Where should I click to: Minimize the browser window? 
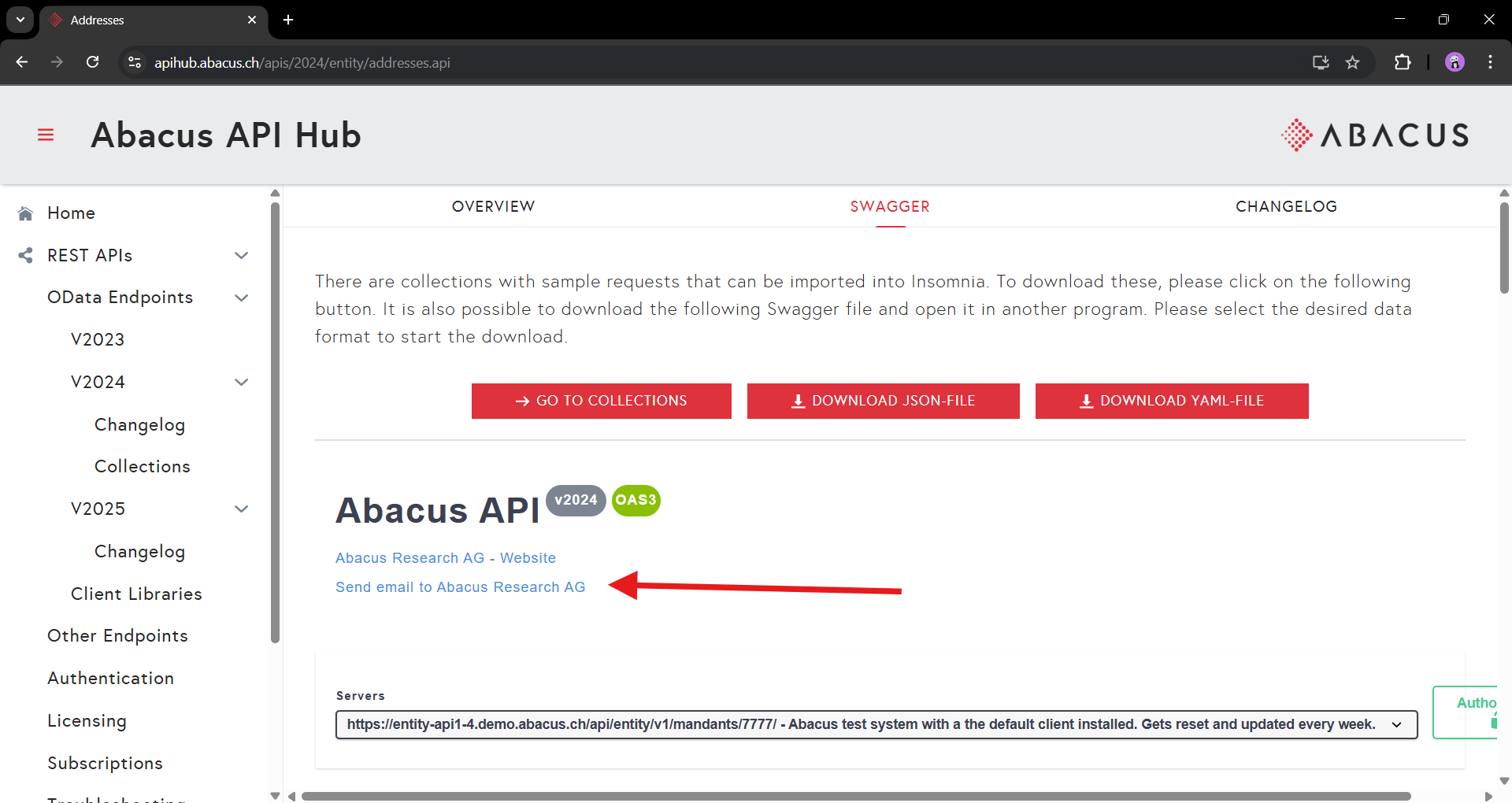pos(1399,20)
